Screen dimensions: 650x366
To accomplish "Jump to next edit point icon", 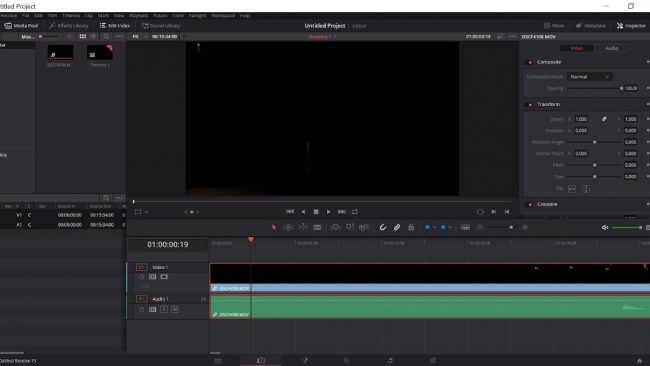I will (493, 212).
